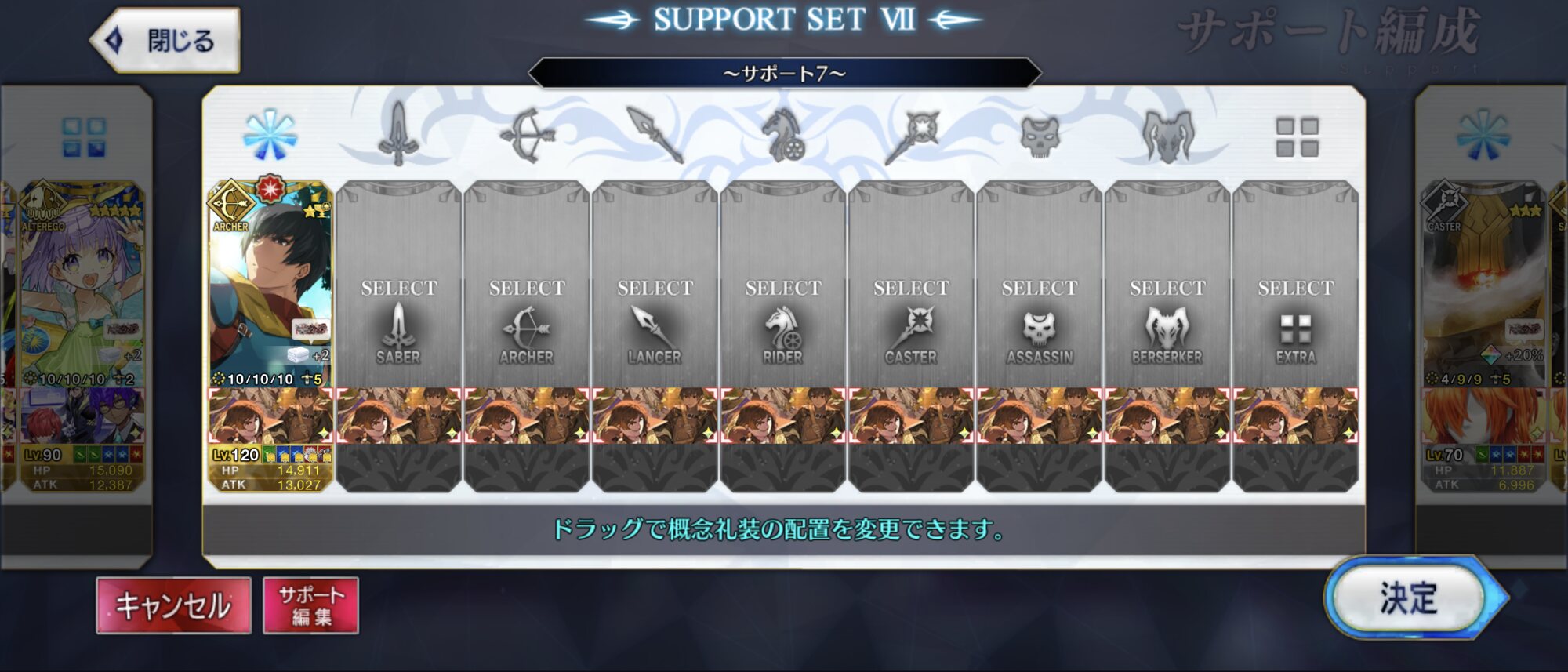Viewport: 1568px width, 672px height.
Task: Click the craft essence under Rider slot
Action: coord(783,416)
